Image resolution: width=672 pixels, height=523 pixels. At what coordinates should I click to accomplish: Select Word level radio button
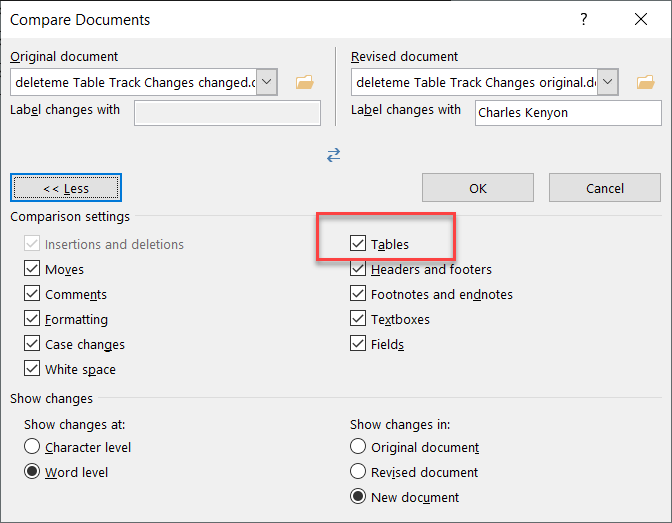click(x=32, y=472)
